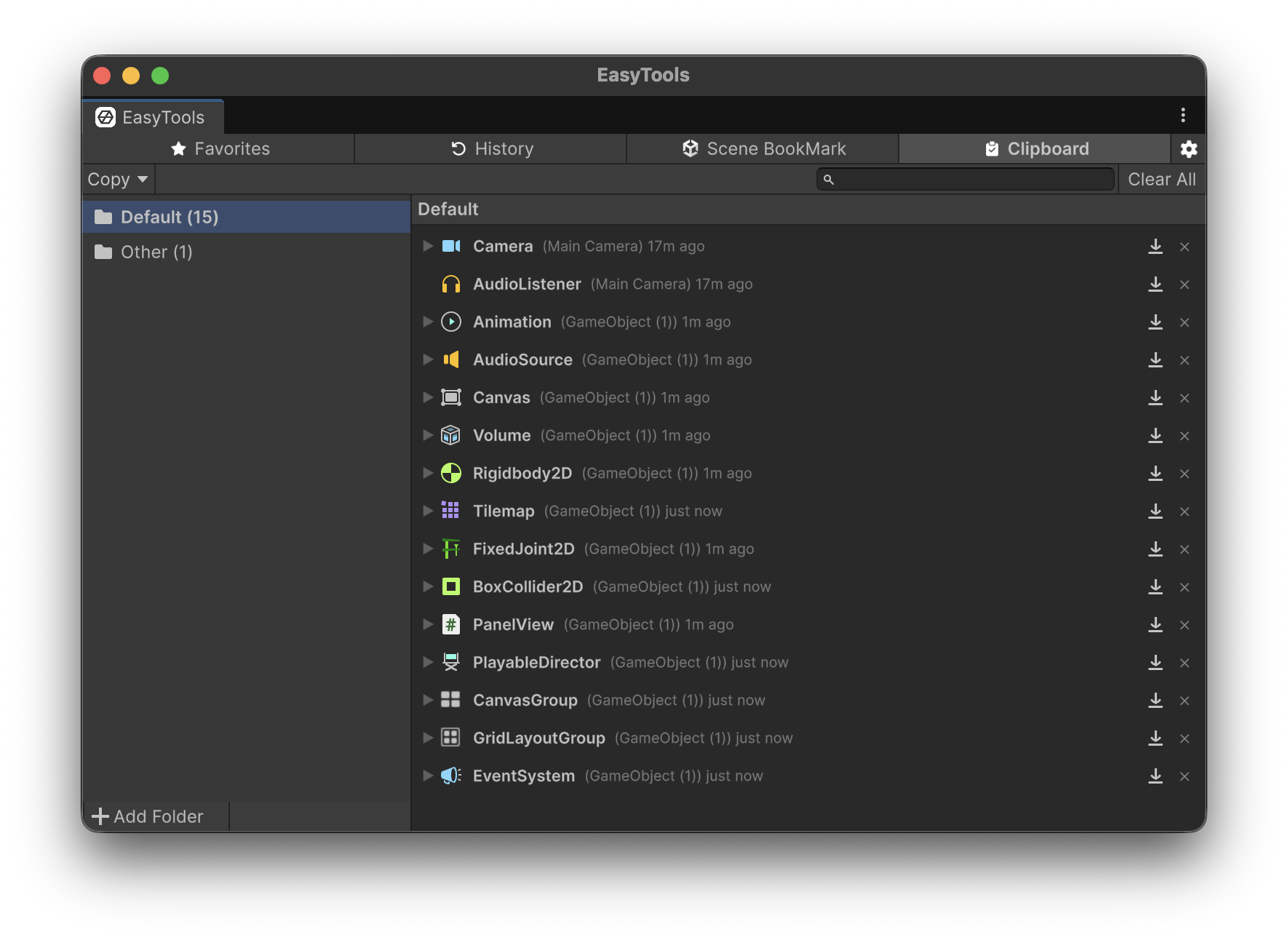
Task: Expand the AudioSource entry
Action: tap(428, 359)
